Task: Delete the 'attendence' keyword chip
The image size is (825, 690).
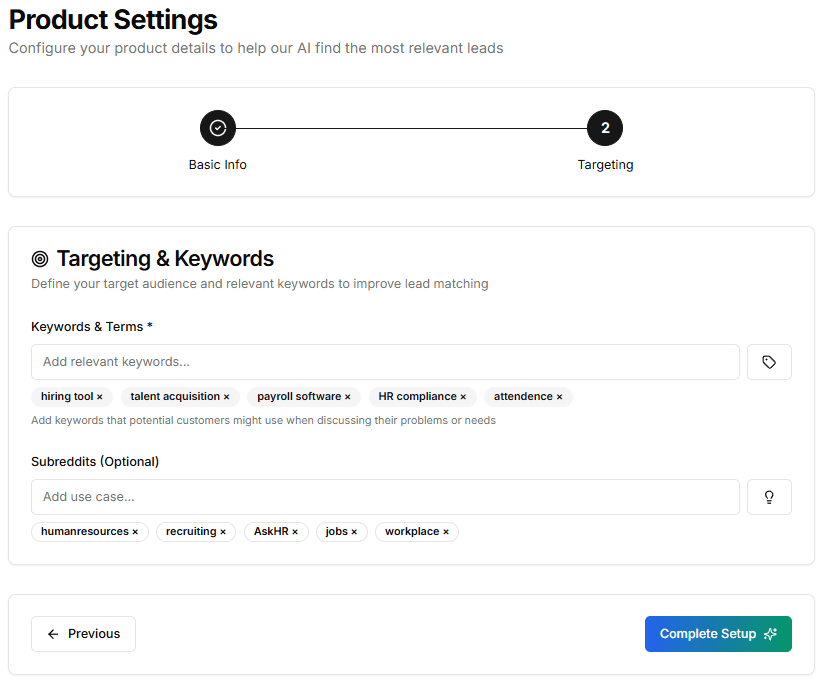Action: 559,397
